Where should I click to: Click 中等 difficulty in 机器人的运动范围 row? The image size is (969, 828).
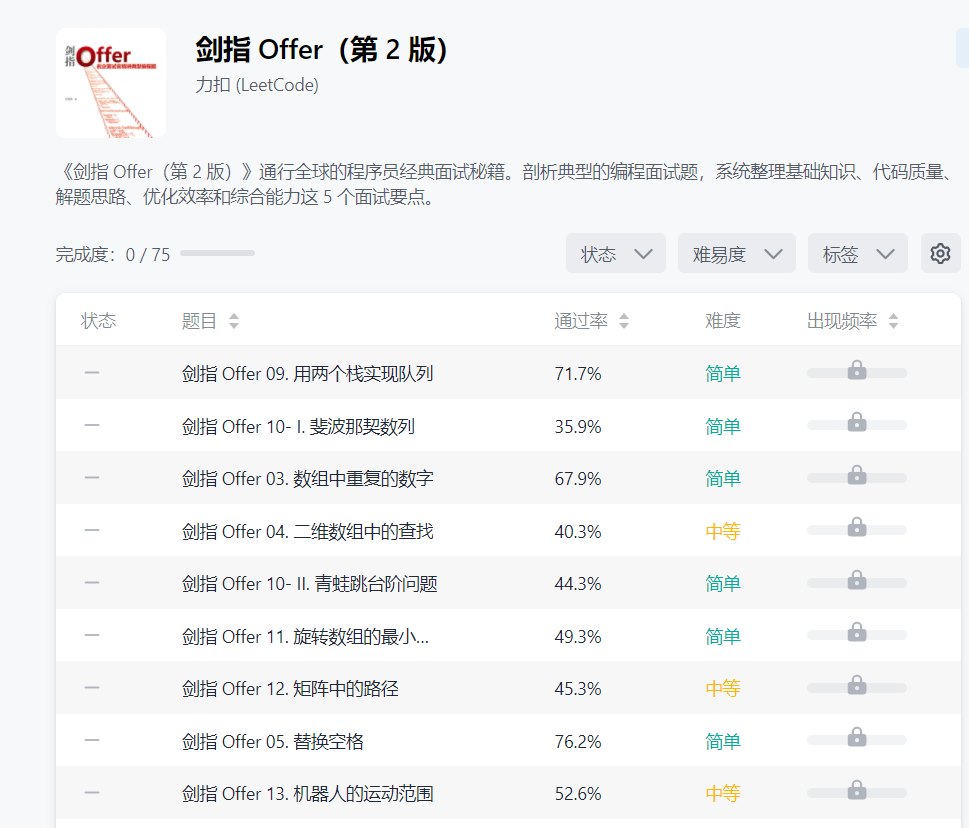pyautogui.click(x=723, y=794)
